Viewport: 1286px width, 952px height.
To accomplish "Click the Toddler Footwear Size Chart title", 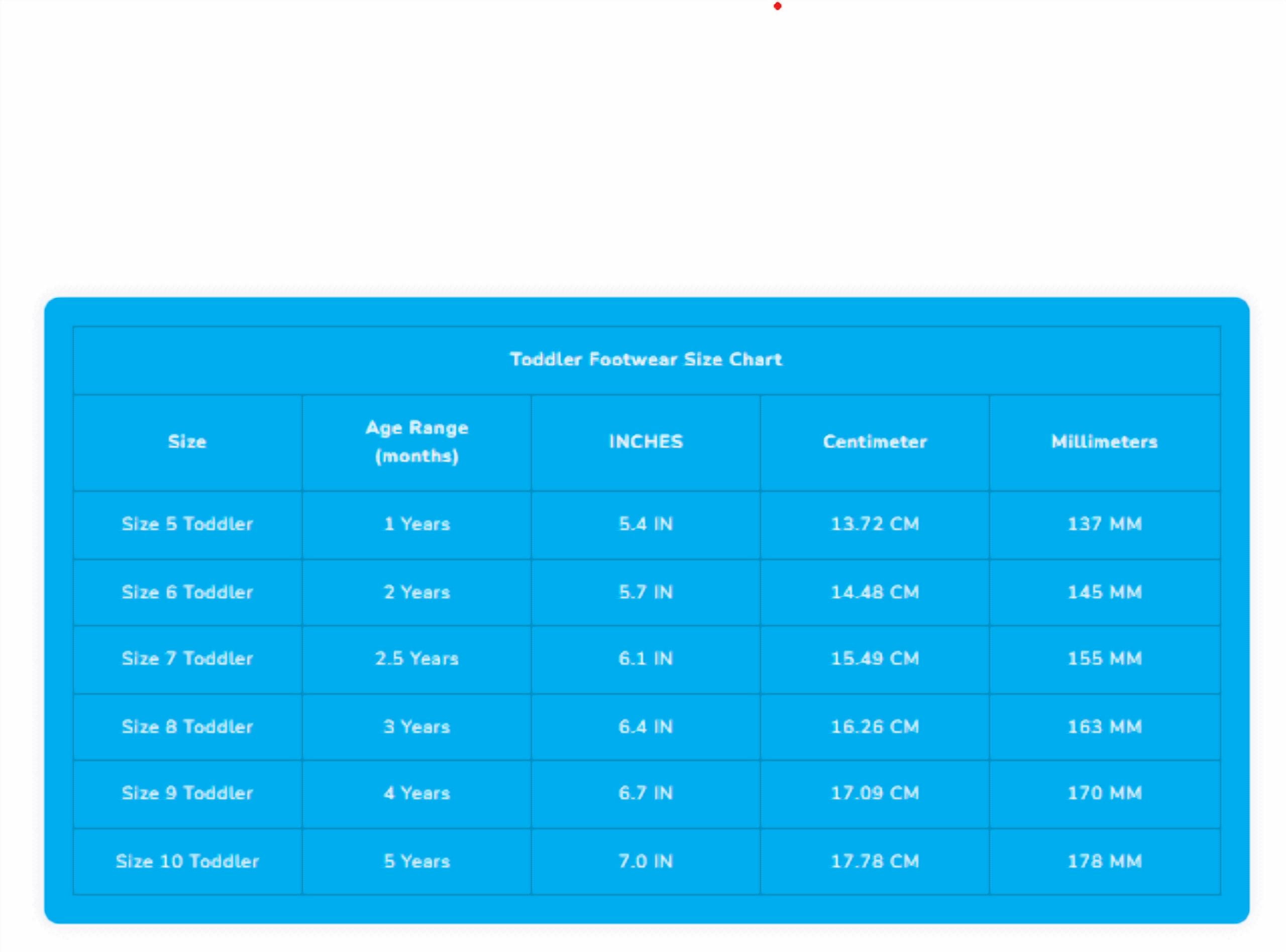I will pyautogui.click(x=646, y=360).
